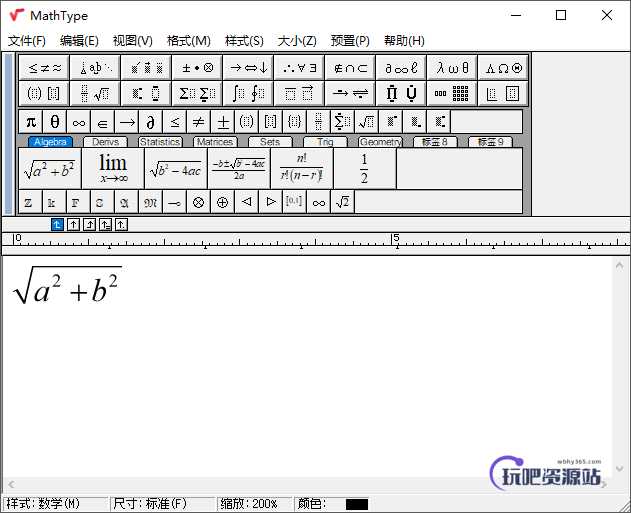Open the spaces and ellipses palette

(95, 68)
